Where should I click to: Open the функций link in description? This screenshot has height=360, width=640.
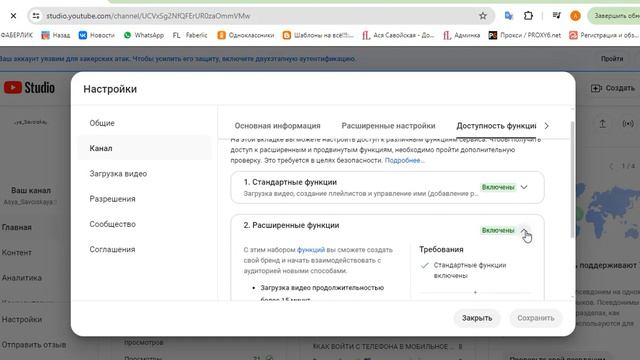pyautogui.click(x=311, y=250)
